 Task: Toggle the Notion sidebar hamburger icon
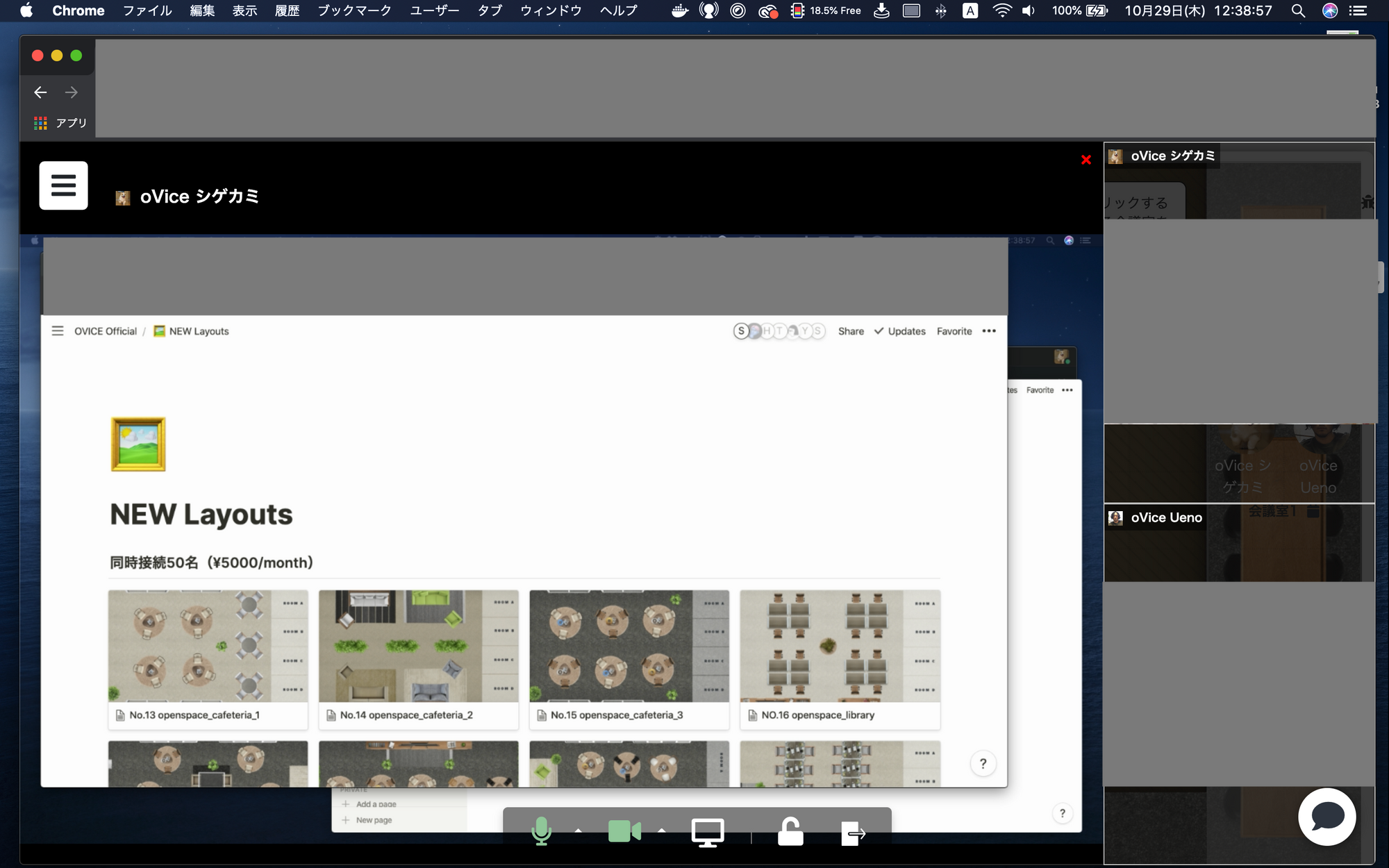tap(58, 331)
